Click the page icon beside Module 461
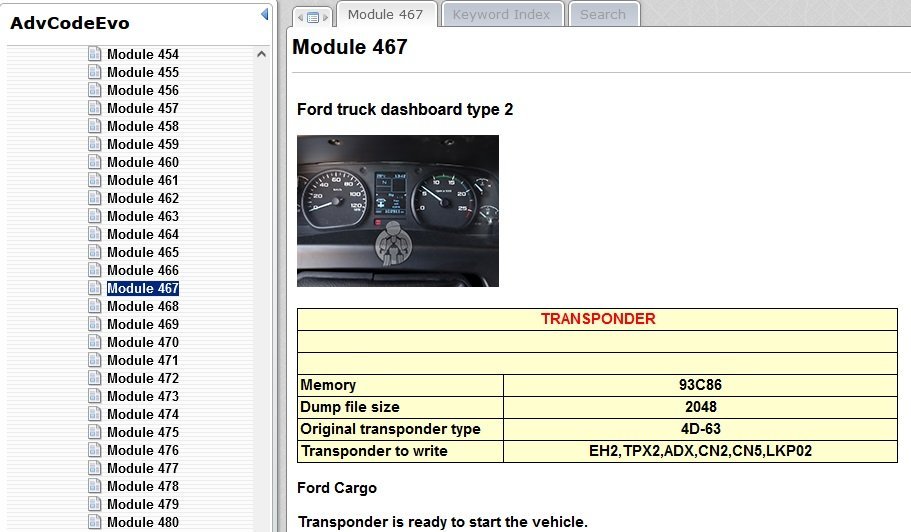 tap(95, 180)
